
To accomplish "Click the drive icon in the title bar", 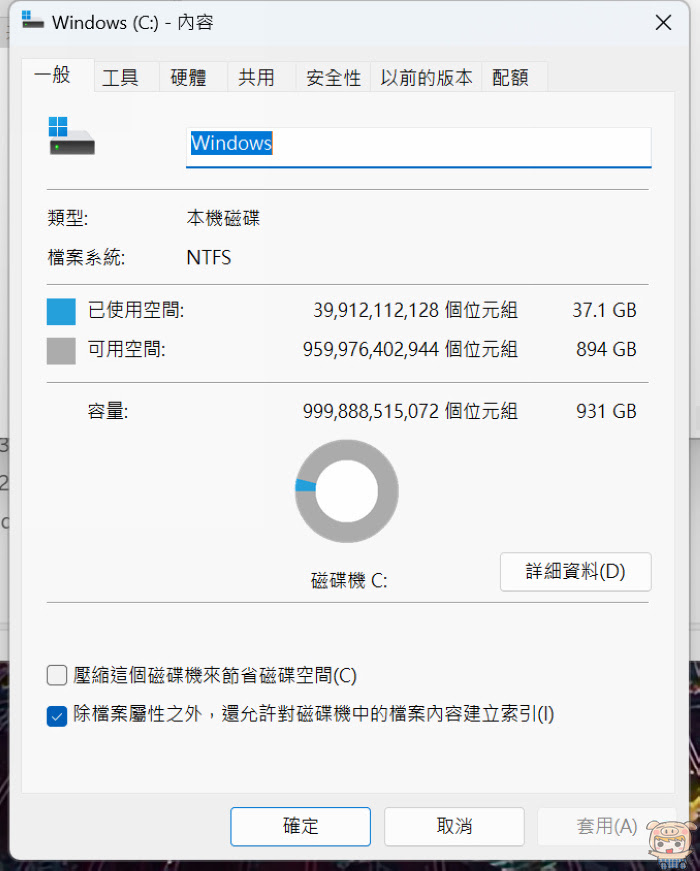I will 32,20.
